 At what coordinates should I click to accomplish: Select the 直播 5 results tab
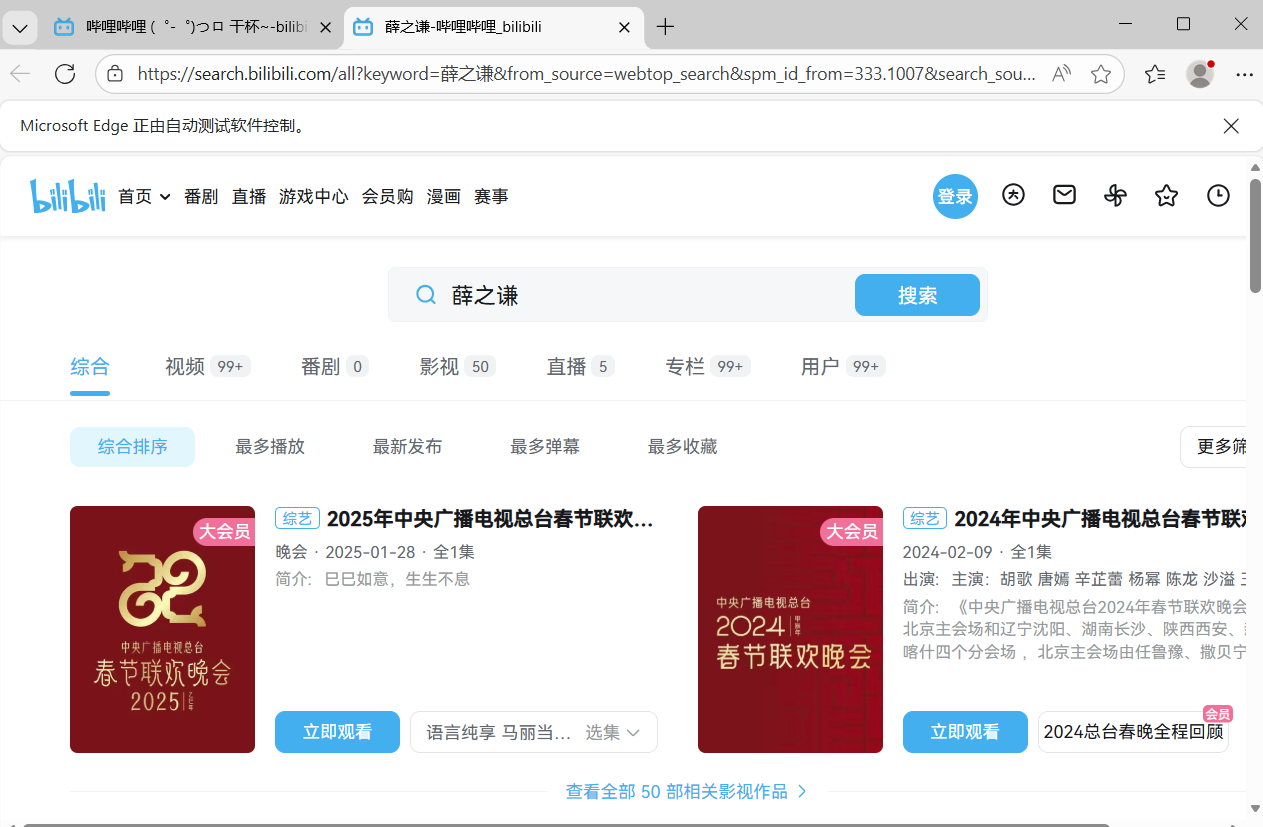pos(581,367)
